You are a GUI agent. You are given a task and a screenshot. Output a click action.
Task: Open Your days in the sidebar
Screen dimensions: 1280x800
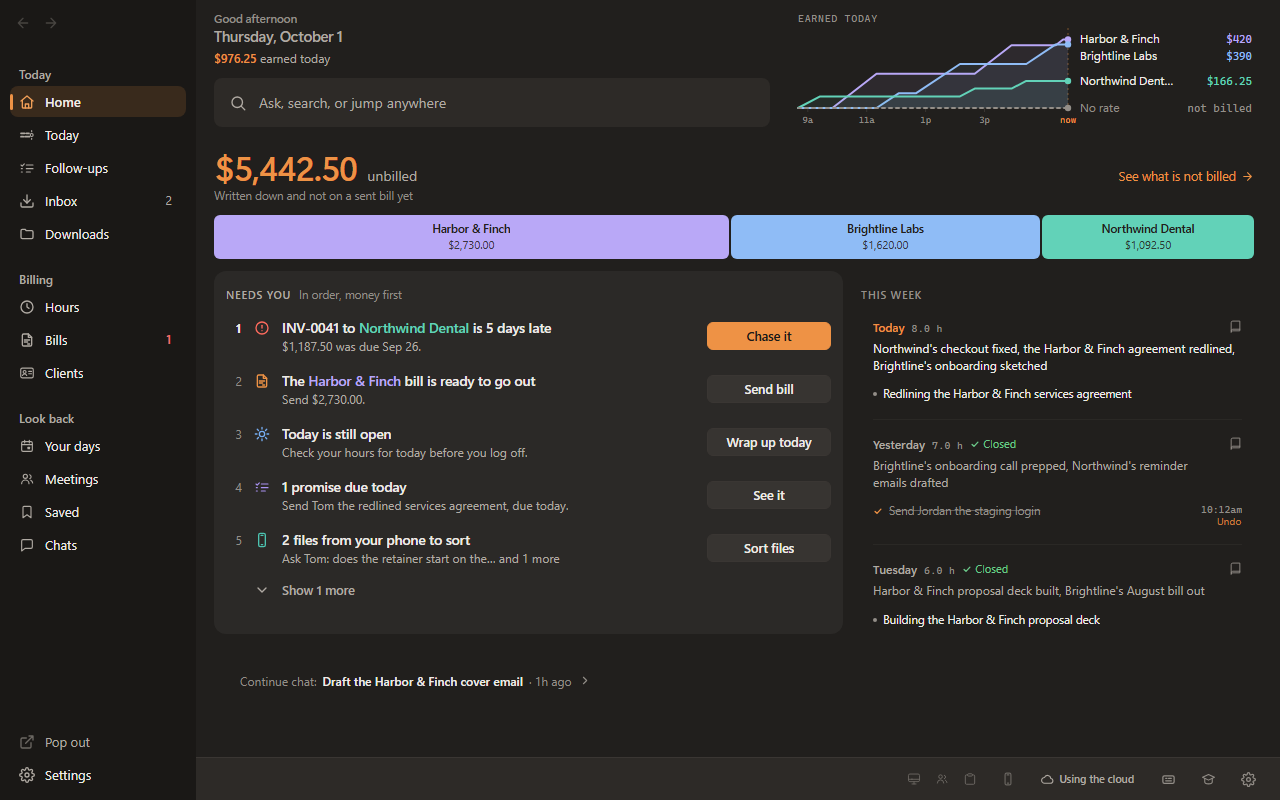click(98, 446)
